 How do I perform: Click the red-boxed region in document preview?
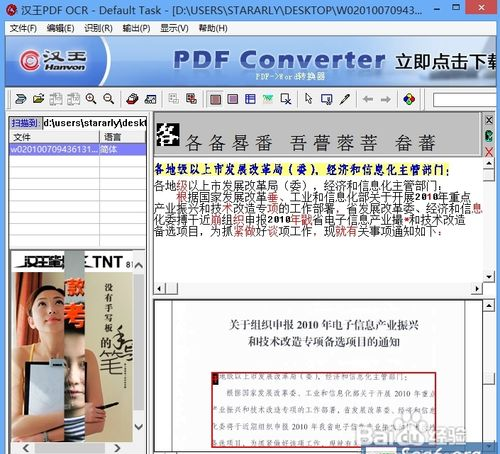click(323, 410)
